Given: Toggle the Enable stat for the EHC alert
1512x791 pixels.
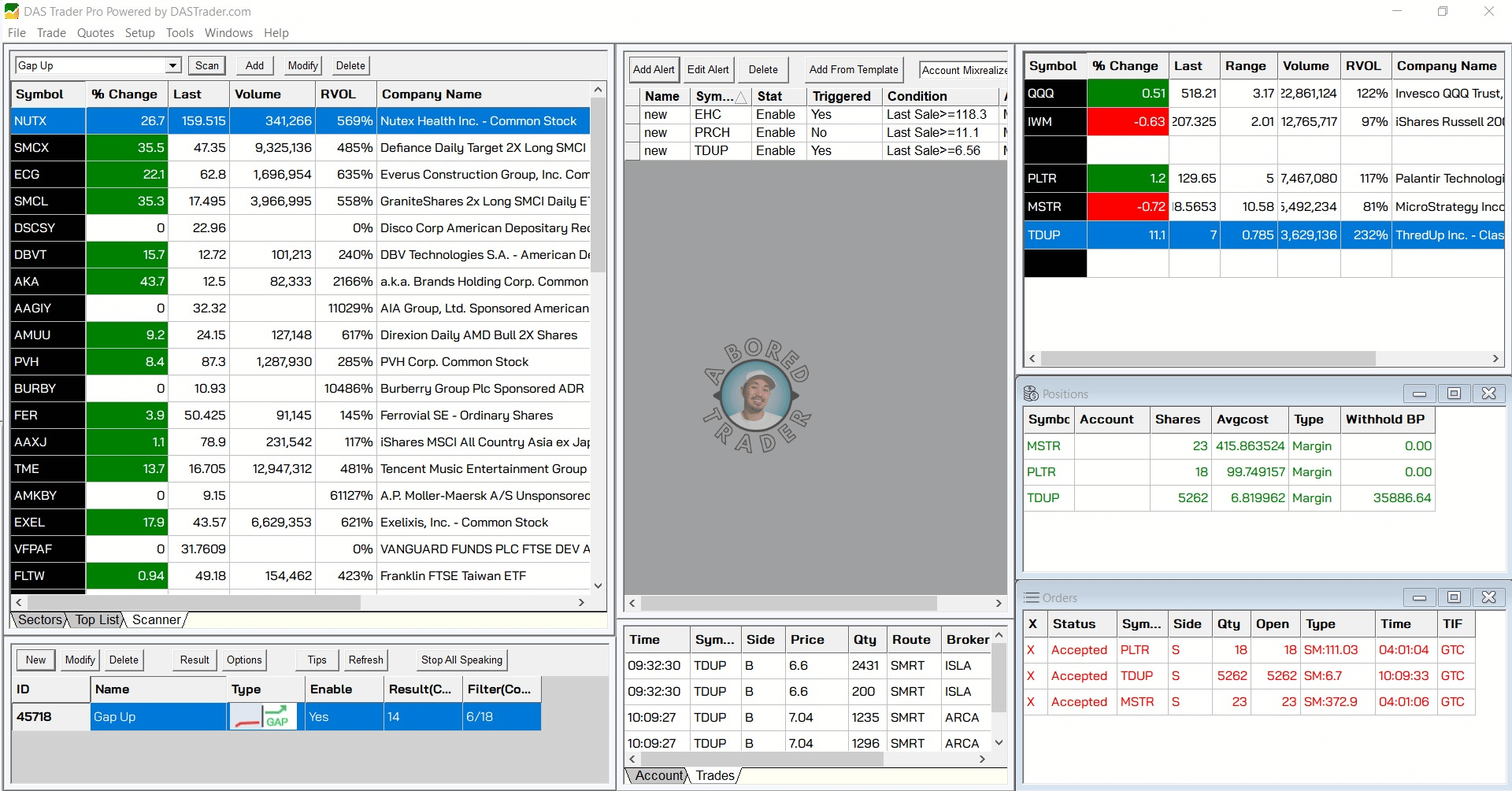Looking at the screenshot, I should [776, 114].
